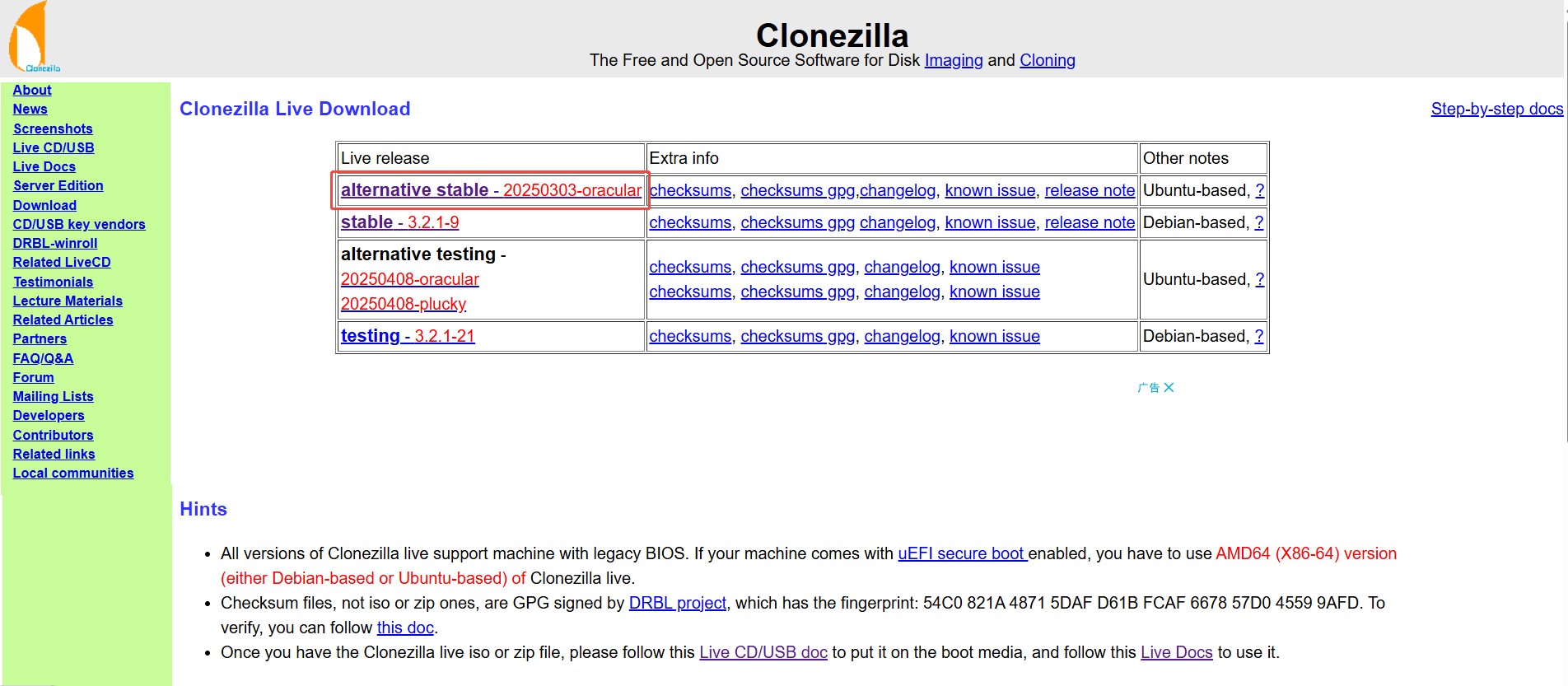
Task: Go to Partners page
Action: 40,338
